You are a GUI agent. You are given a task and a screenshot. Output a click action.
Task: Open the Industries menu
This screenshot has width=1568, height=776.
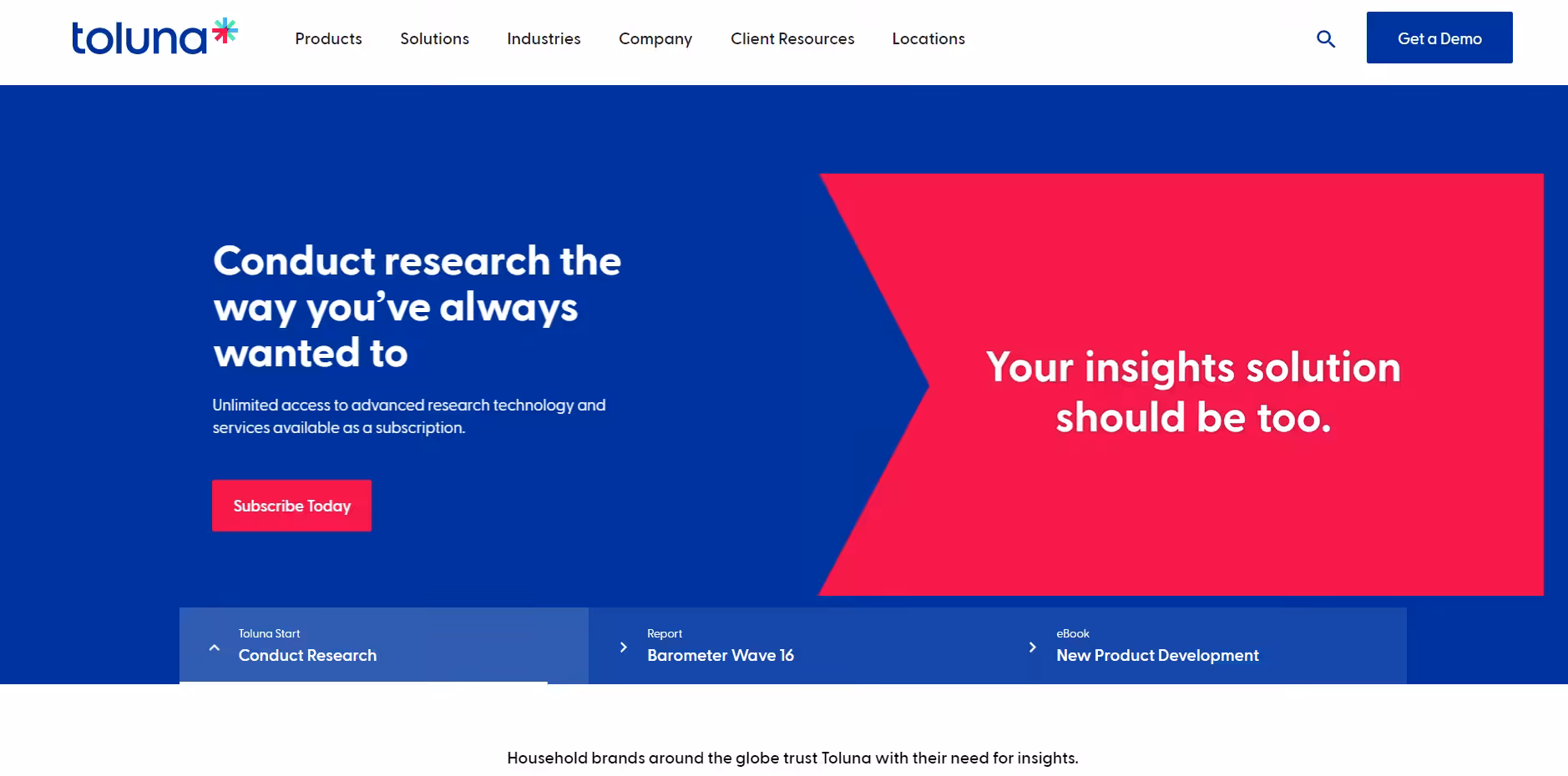(544, 38)
